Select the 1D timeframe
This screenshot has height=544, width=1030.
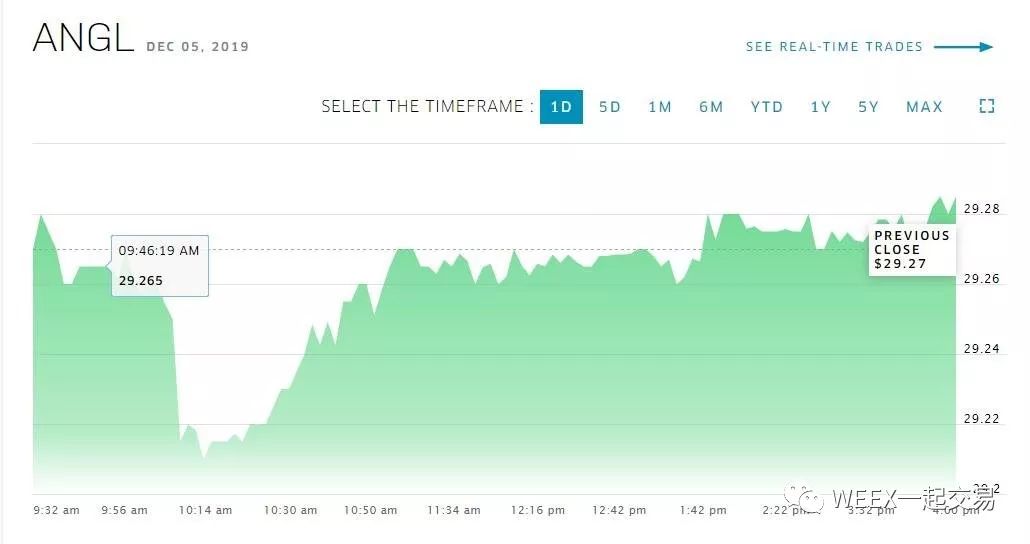[x=561, y=107]
